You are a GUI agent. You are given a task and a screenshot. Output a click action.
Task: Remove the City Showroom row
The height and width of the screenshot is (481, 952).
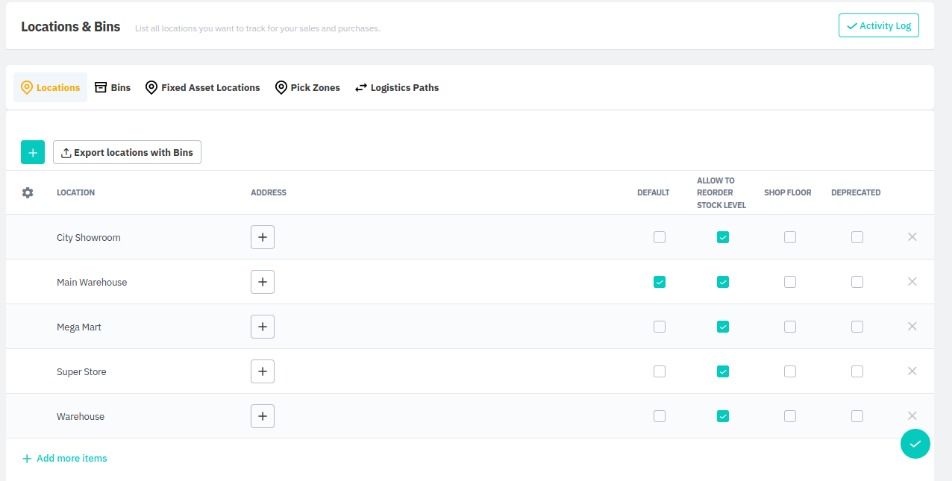[911, 237]
